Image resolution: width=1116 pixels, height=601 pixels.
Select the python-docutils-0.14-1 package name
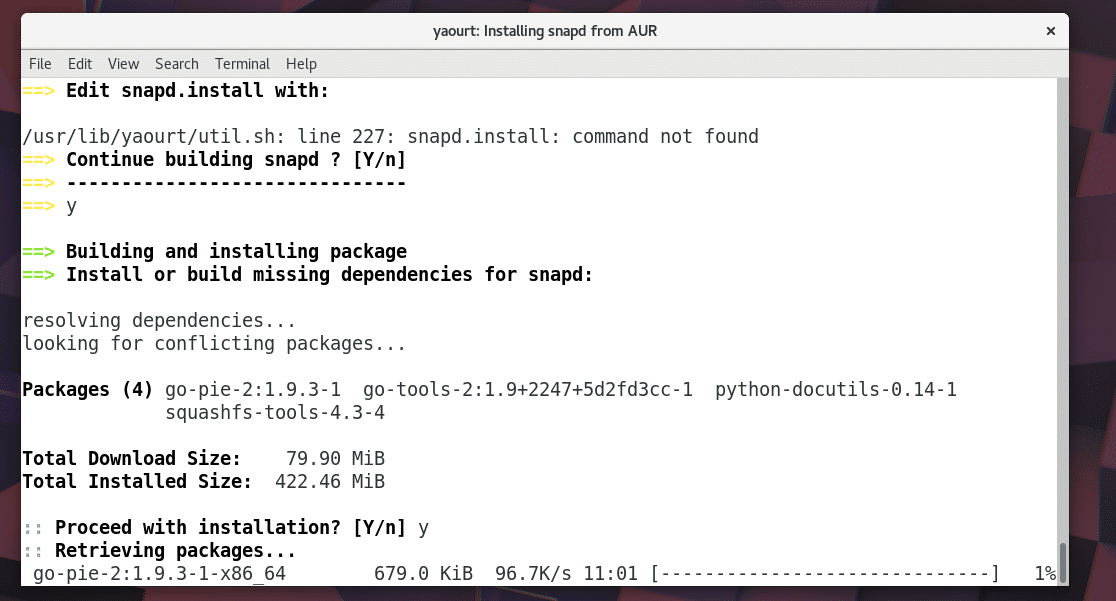pyautogui.click(x=834, y=389)
